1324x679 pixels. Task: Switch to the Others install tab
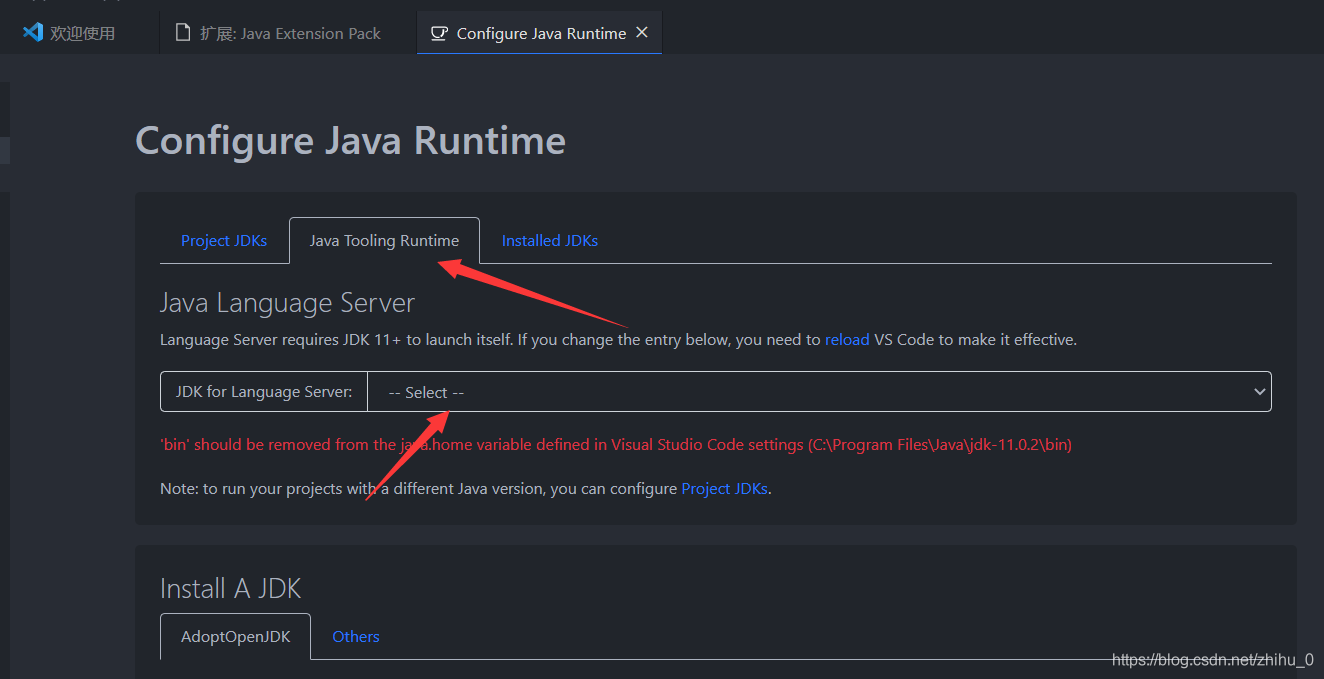(x=356, y=636)
